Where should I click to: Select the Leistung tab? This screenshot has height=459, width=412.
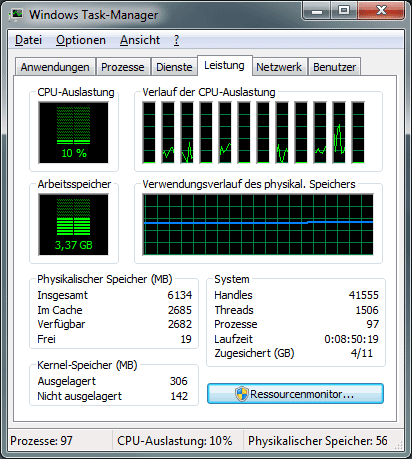(225, 65)
